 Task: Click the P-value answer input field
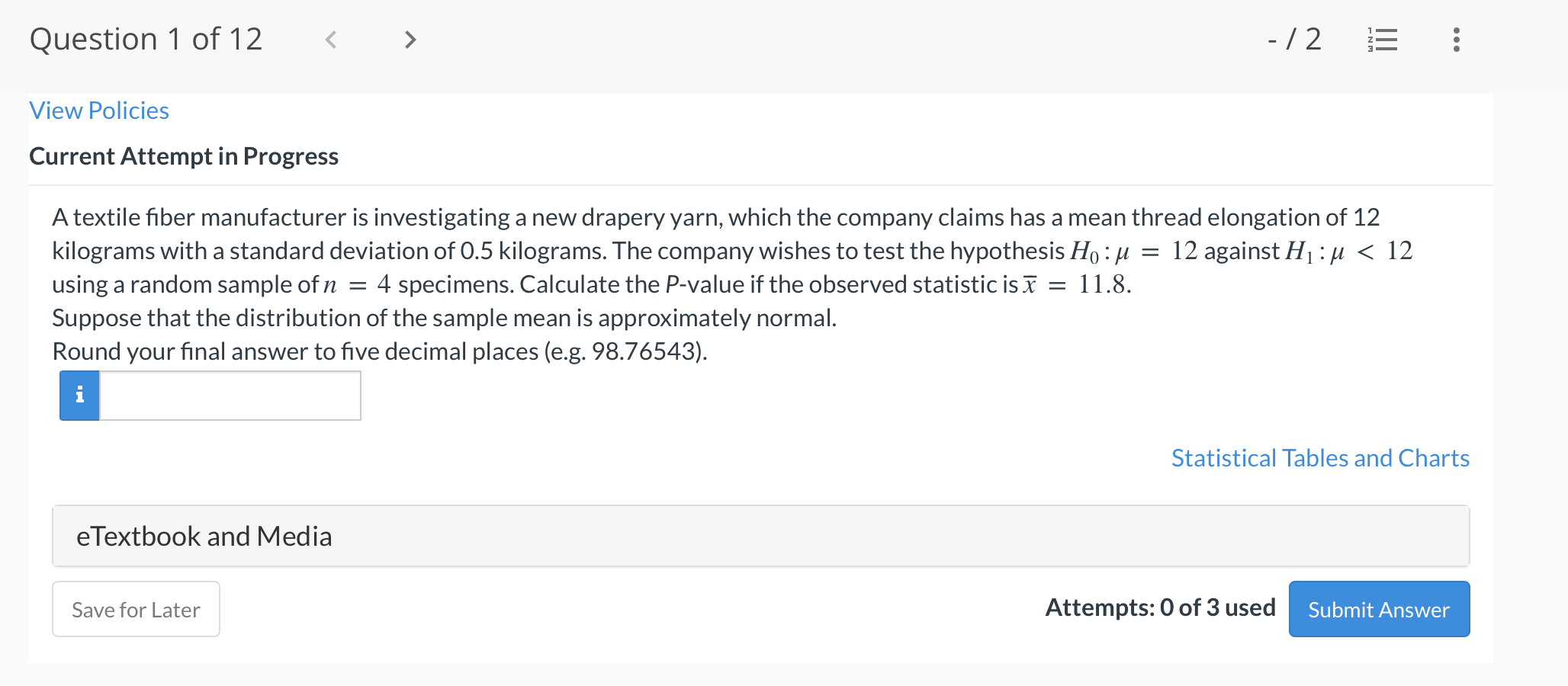[229, 395]
